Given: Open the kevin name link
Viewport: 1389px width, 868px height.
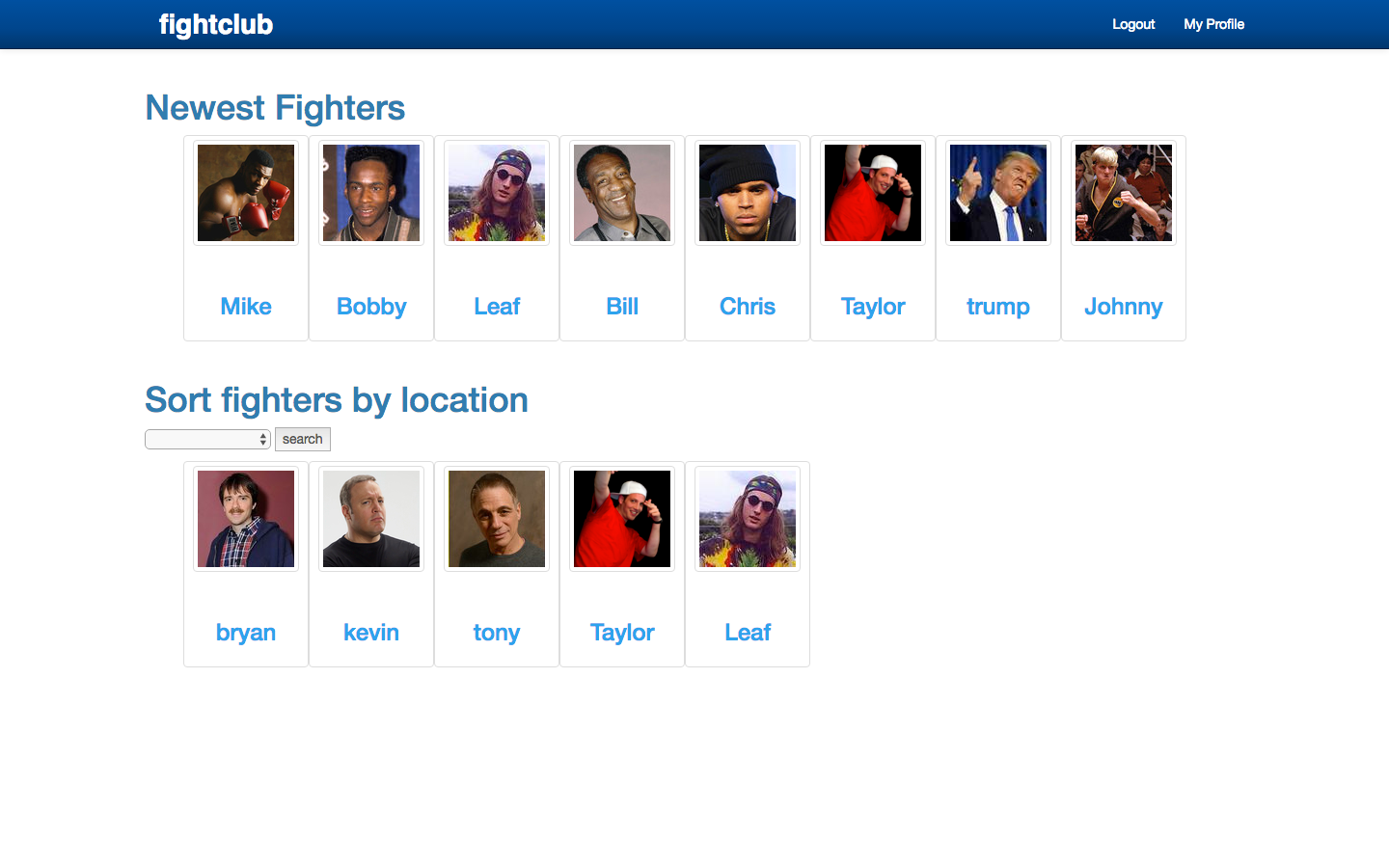Looking at the screenshot, I should tap(371, 633).
